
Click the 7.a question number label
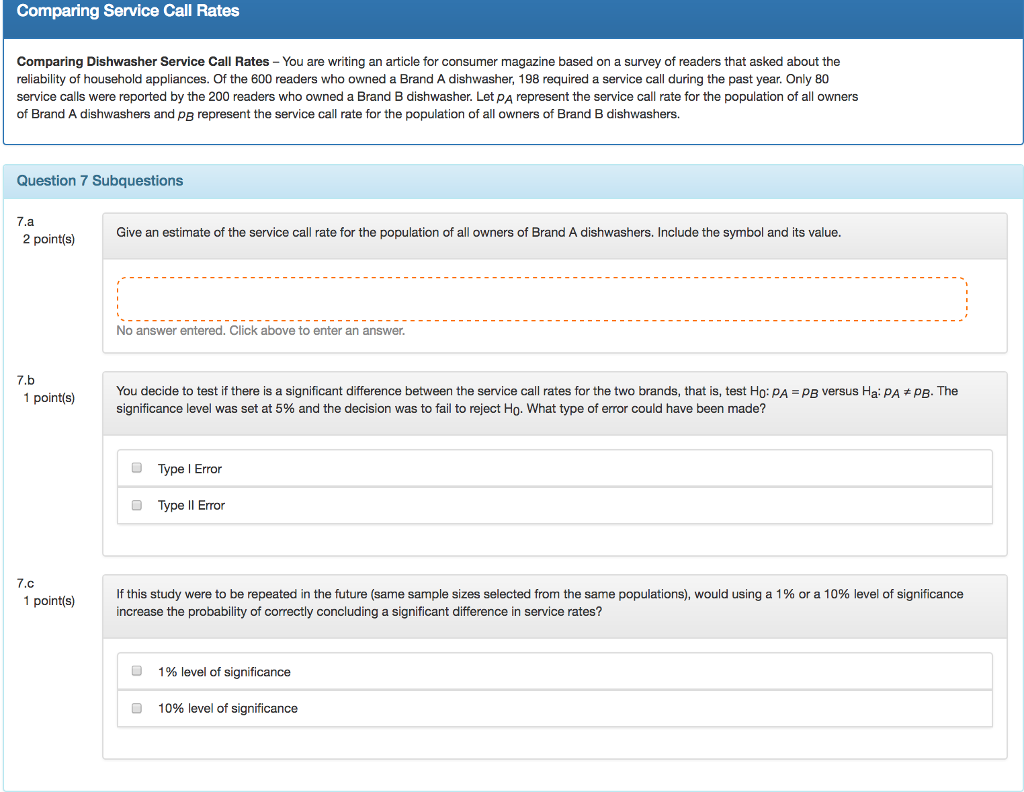[25, 220]
